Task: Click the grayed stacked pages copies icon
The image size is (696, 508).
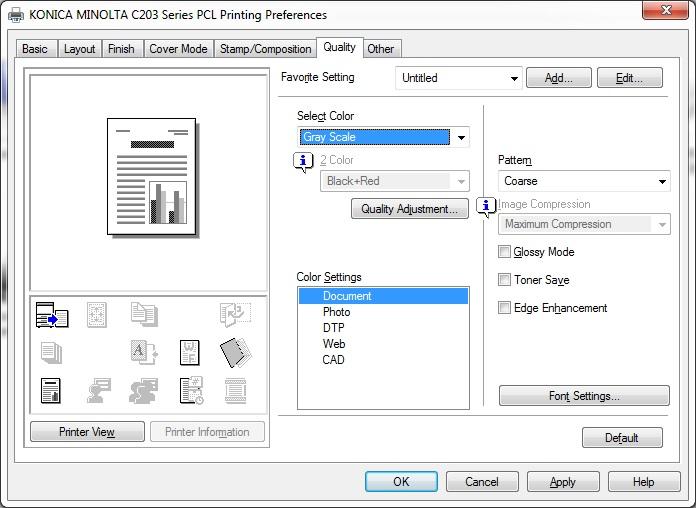Action: pos(51,353)
